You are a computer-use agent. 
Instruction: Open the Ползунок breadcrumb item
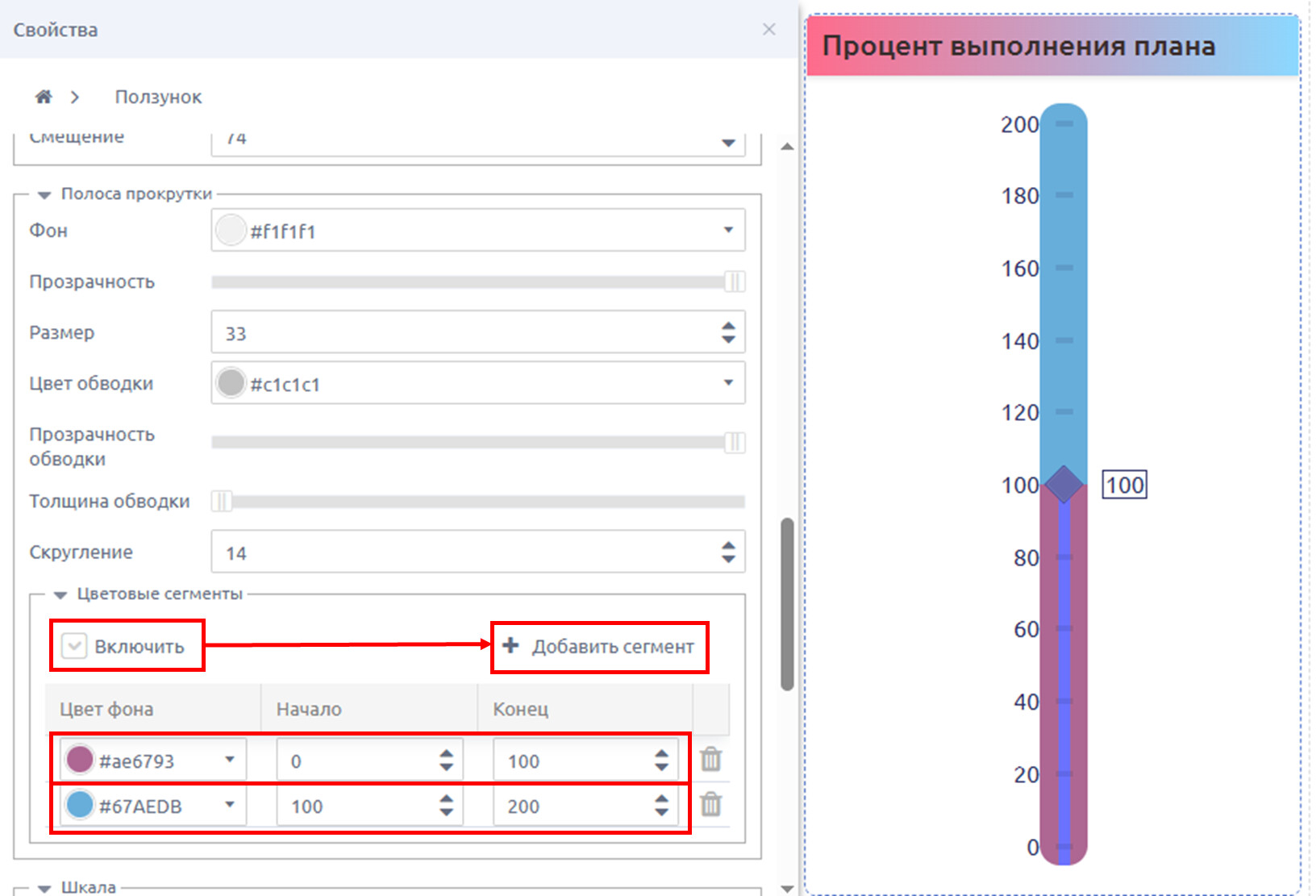click(158, 97)
